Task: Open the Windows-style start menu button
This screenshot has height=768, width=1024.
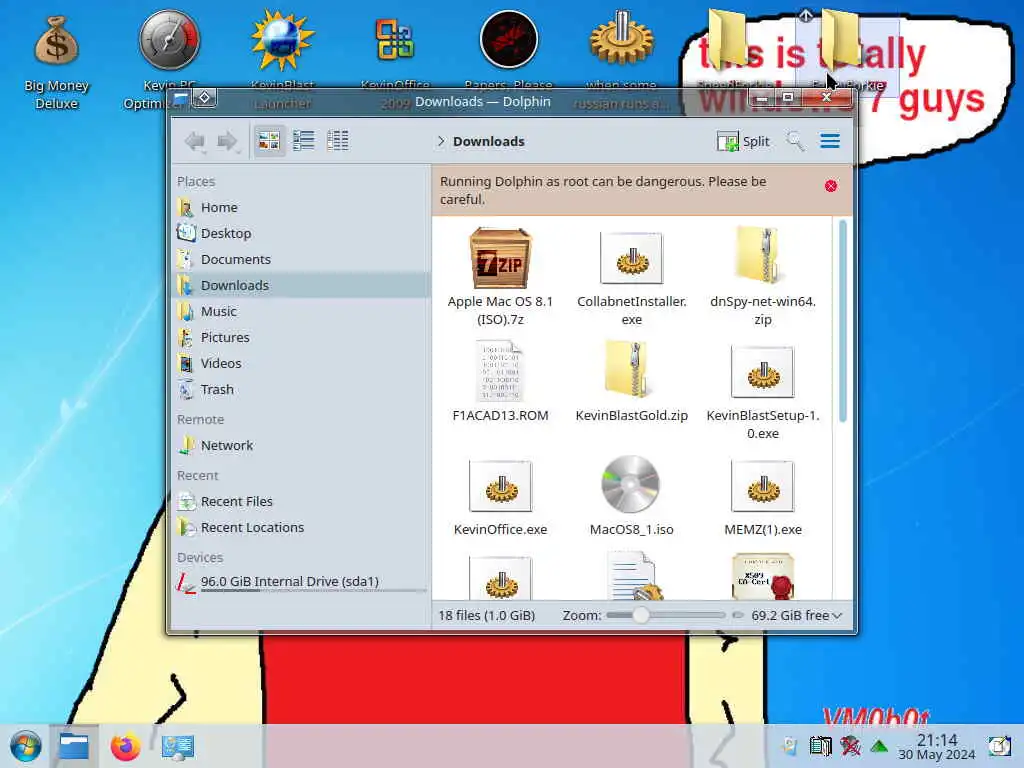Action: point(26,746)
